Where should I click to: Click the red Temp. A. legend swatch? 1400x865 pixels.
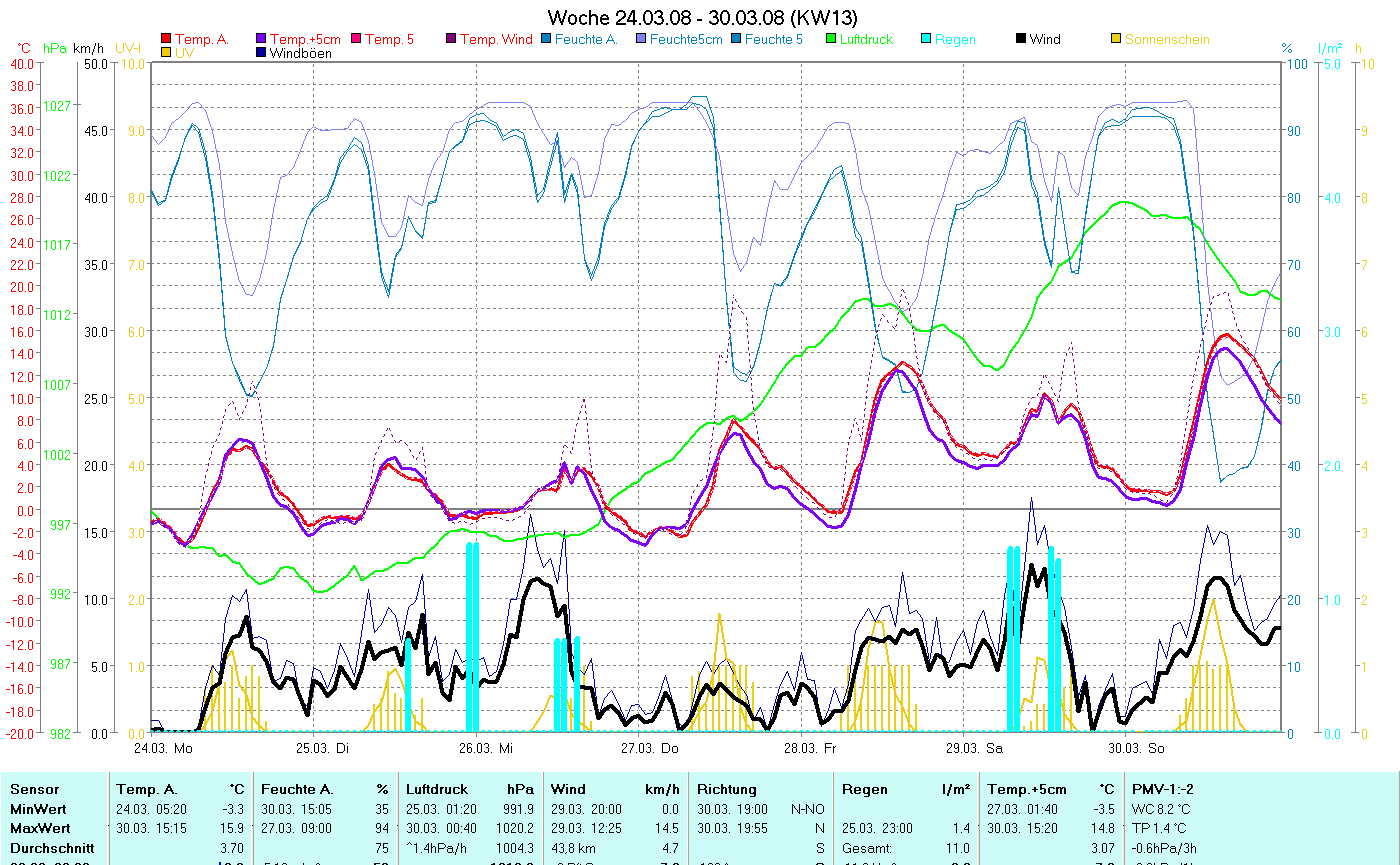165,39
